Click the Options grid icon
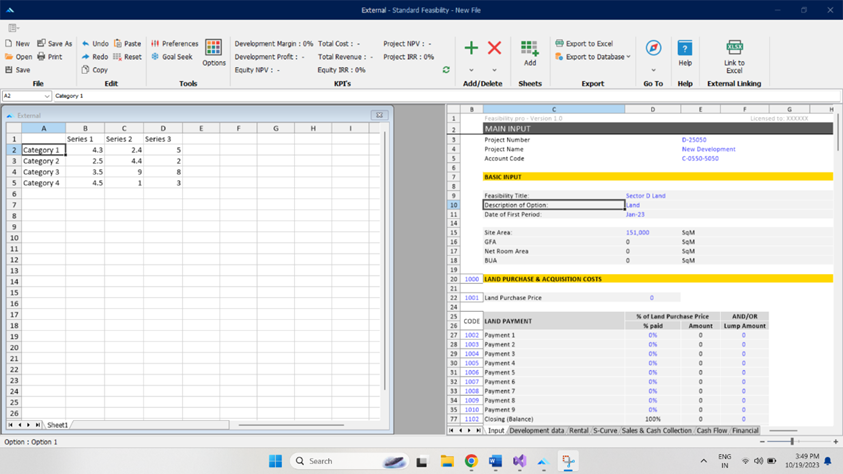 (x=213, y=48)
